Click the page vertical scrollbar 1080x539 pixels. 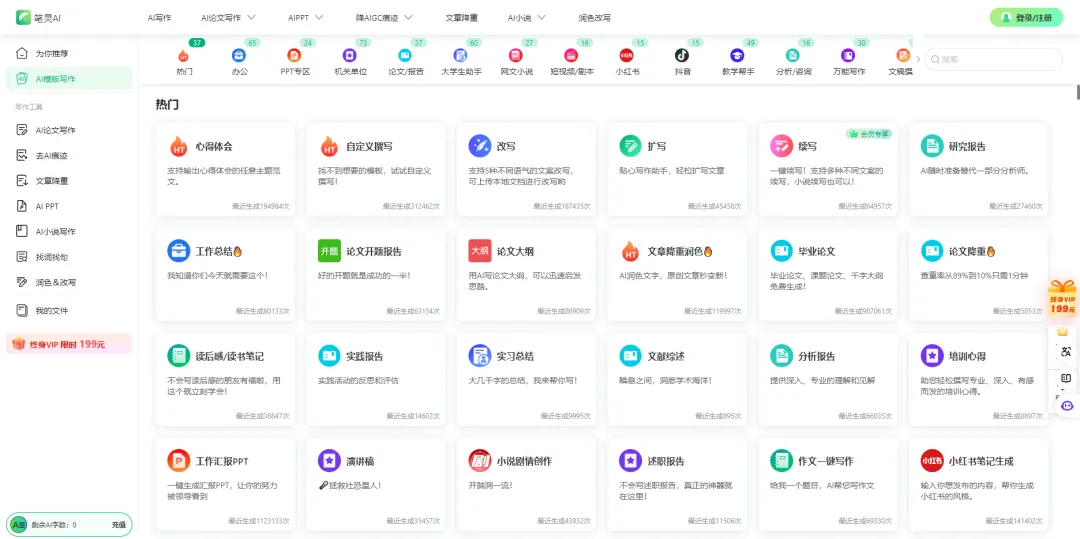[1077, 93]
